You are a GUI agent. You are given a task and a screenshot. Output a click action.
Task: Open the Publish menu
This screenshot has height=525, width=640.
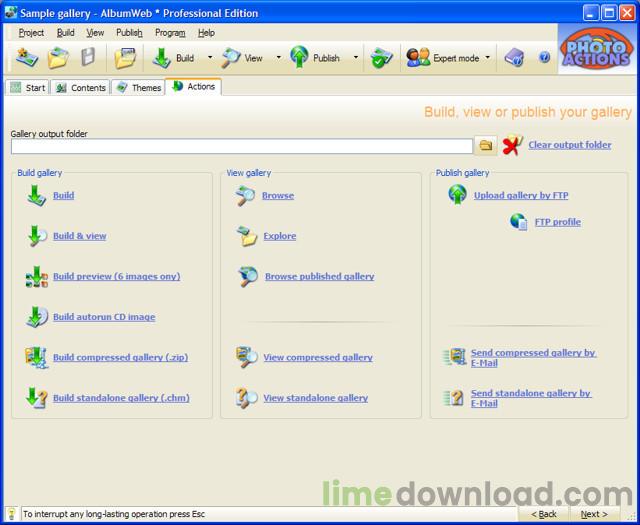click(129, 33)
